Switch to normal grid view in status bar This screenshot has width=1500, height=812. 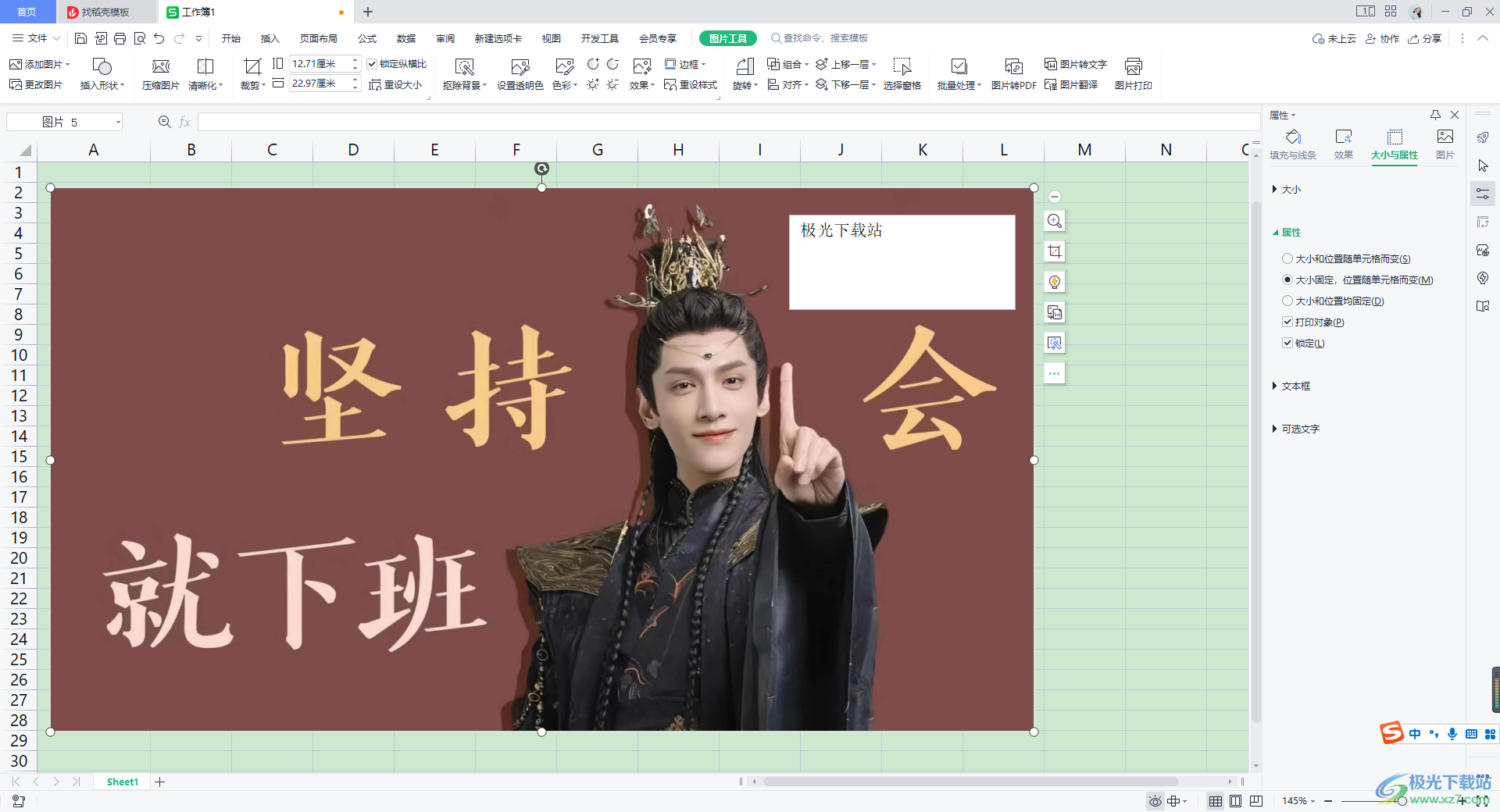pos(1216,801)
